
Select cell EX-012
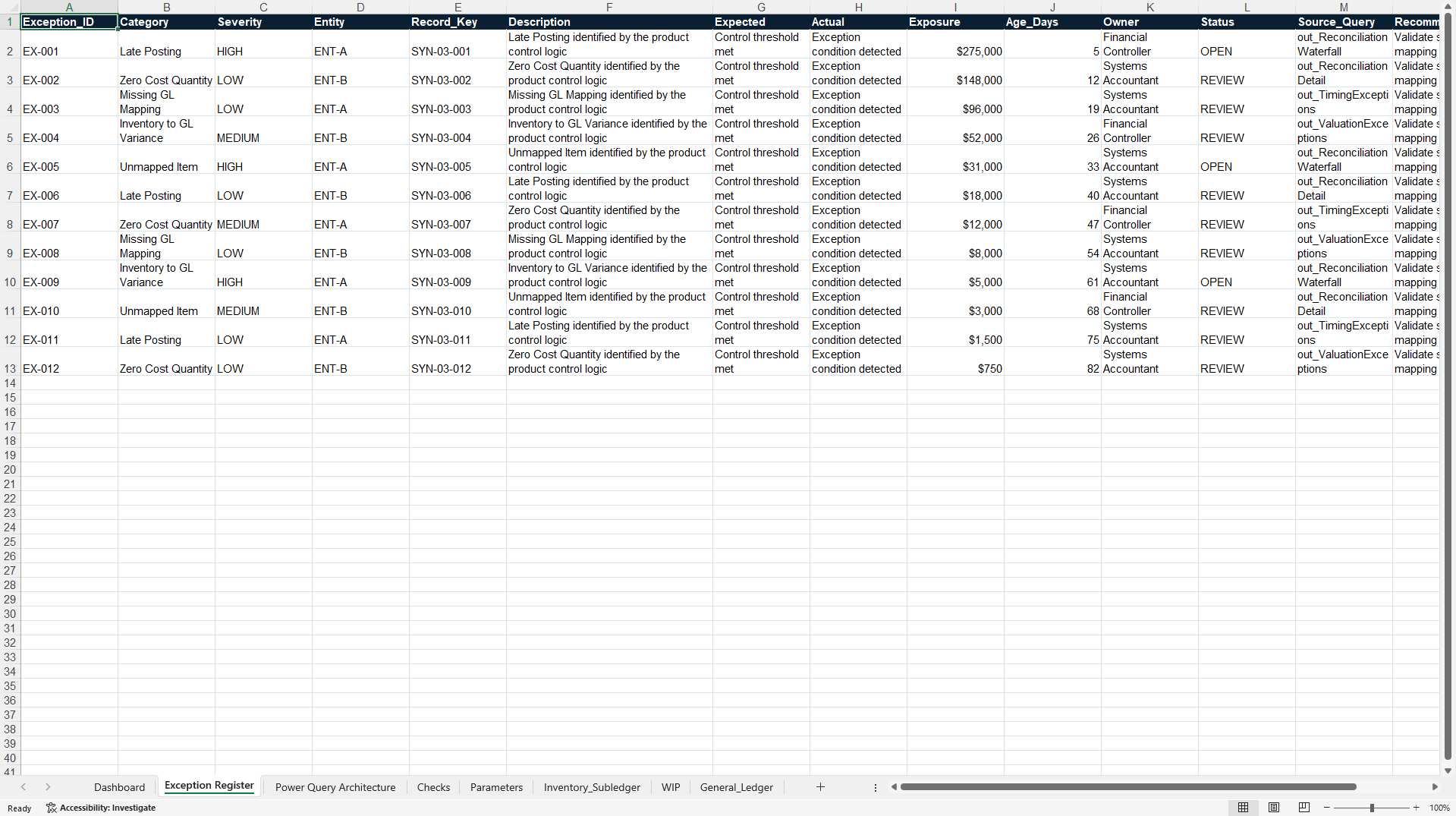[x=69, y=361]
